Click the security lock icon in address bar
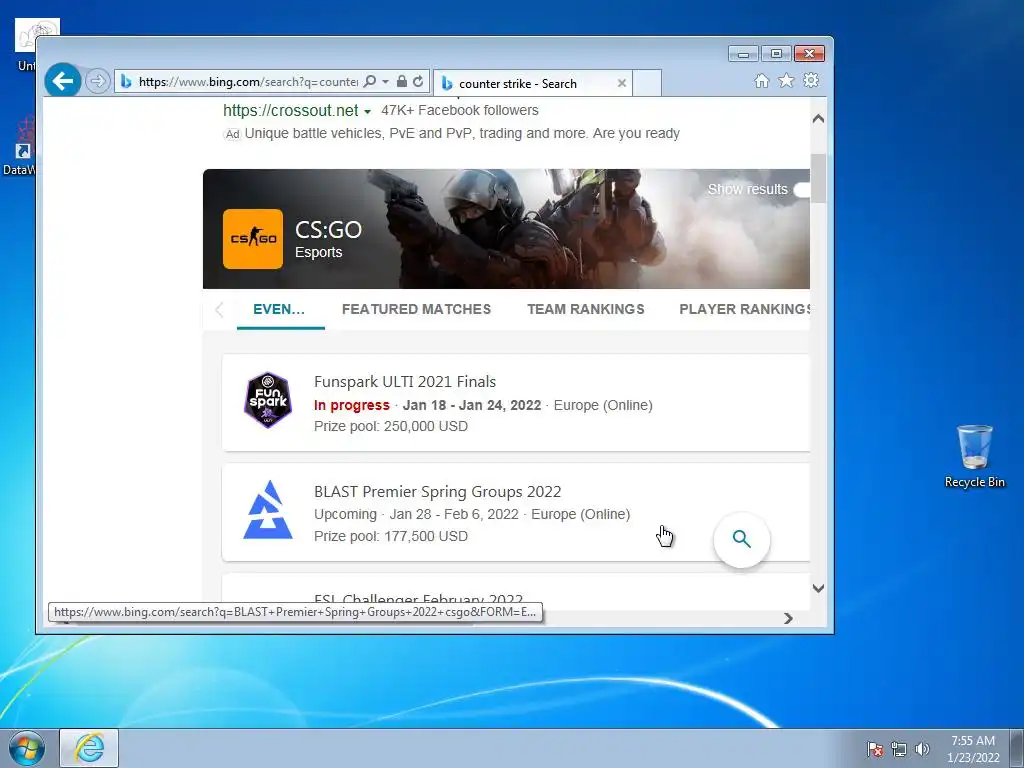Image resolution: width=1024 pixels, height=768 pixels. click(402, 82)
